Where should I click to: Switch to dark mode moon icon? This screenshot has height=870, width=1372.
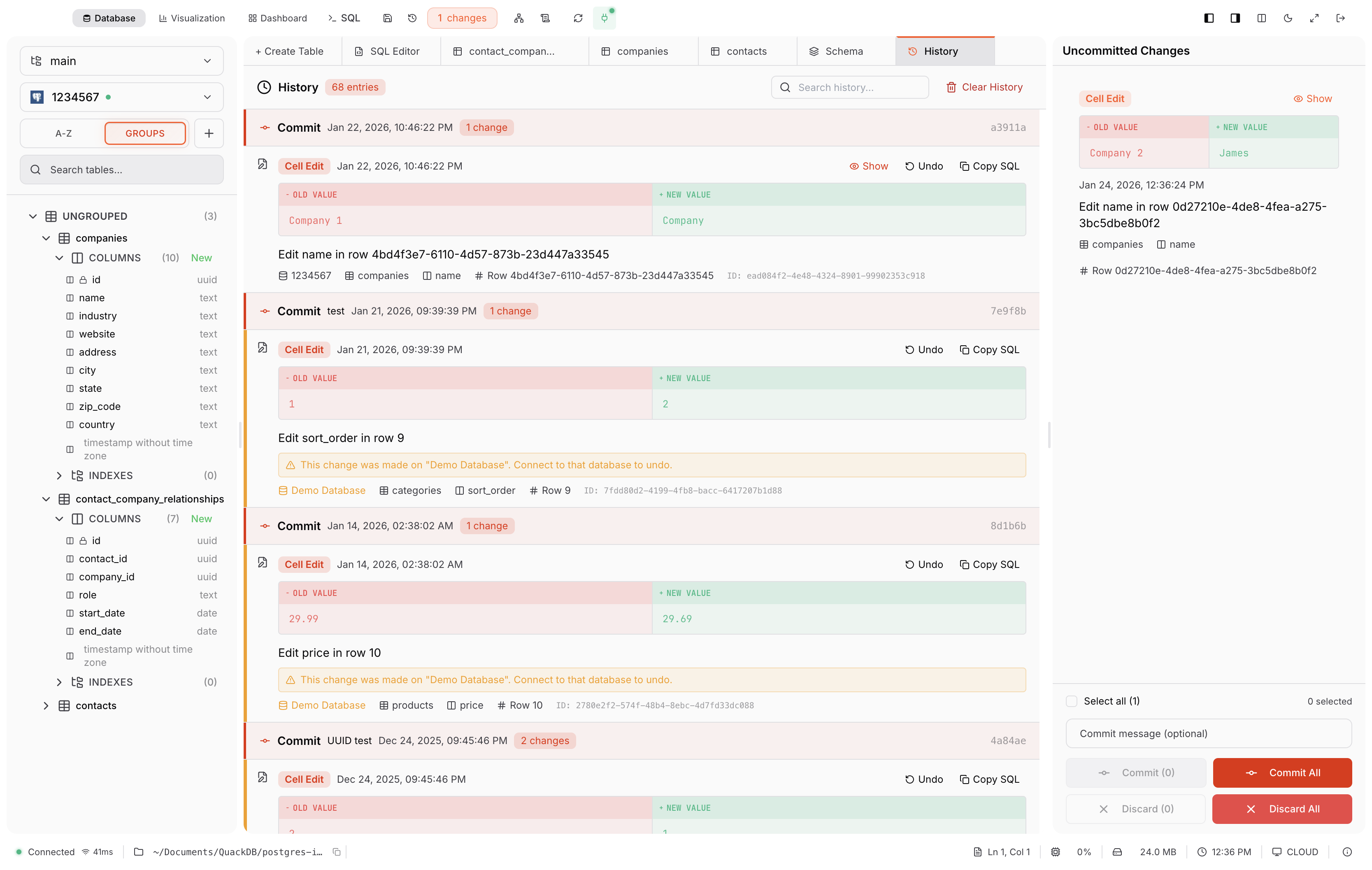click(x=1288, y=18)
